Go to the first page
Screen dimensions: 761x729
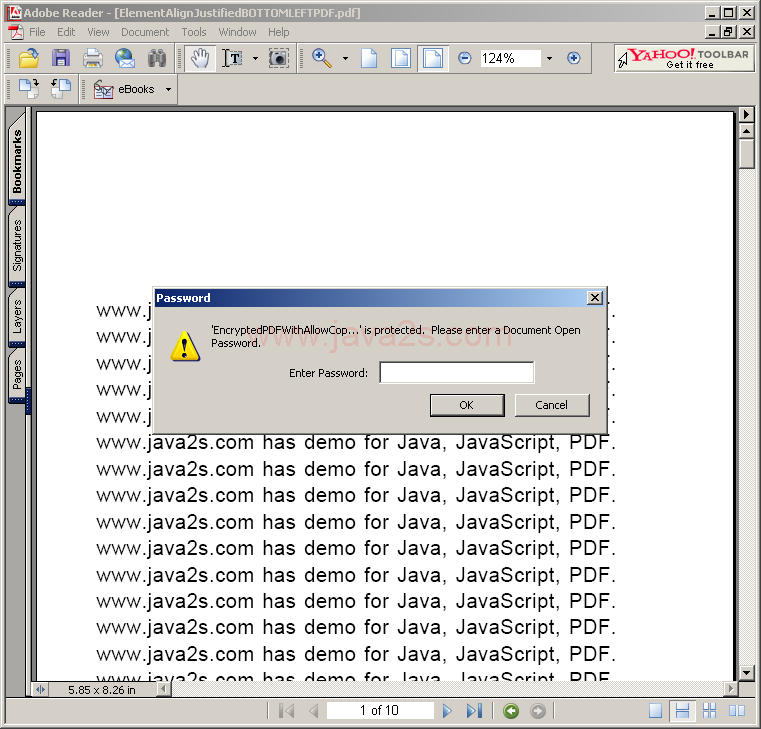[286, 711]
